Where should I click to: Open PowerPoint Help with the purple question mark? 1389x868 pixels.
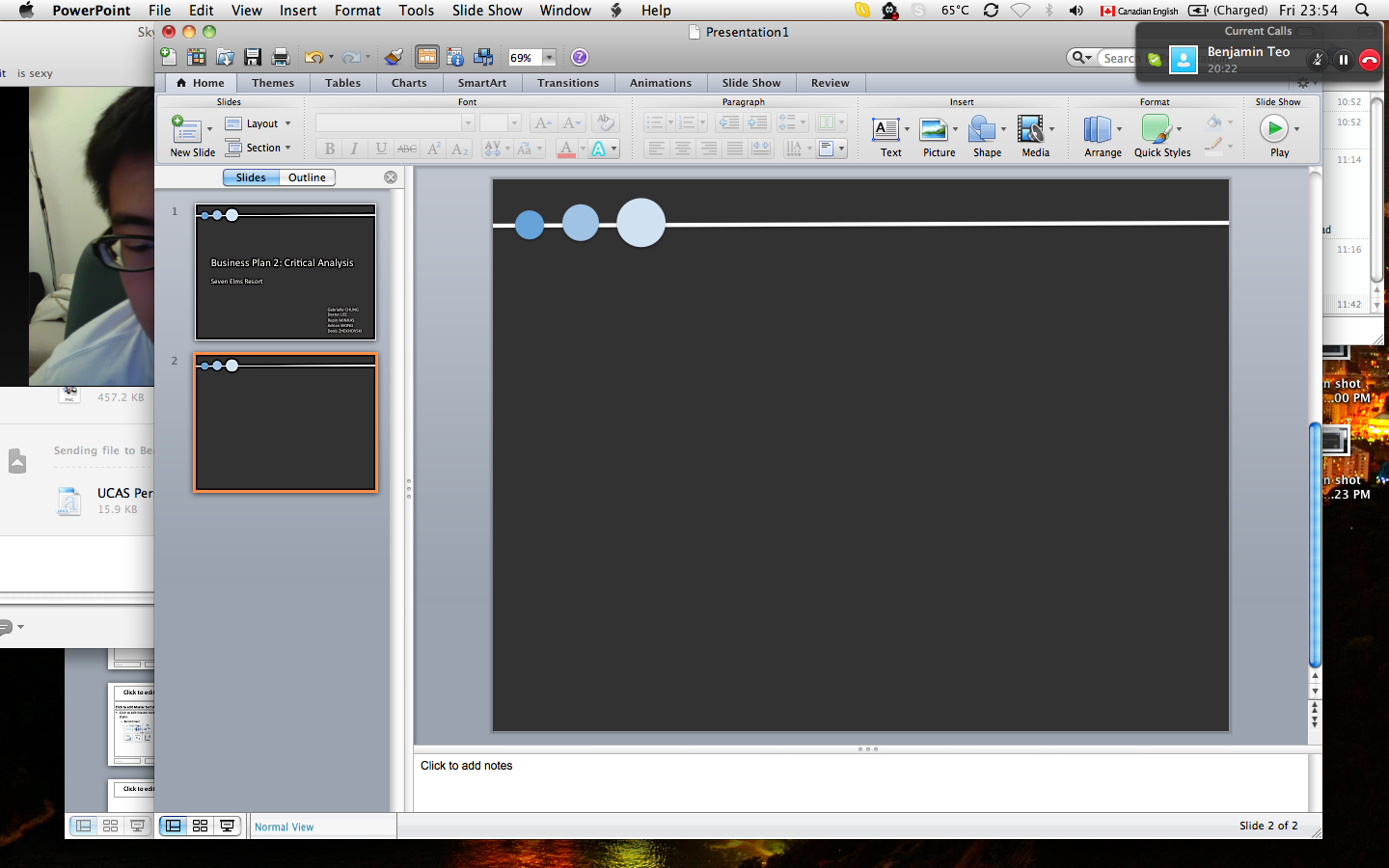(580, 58)
